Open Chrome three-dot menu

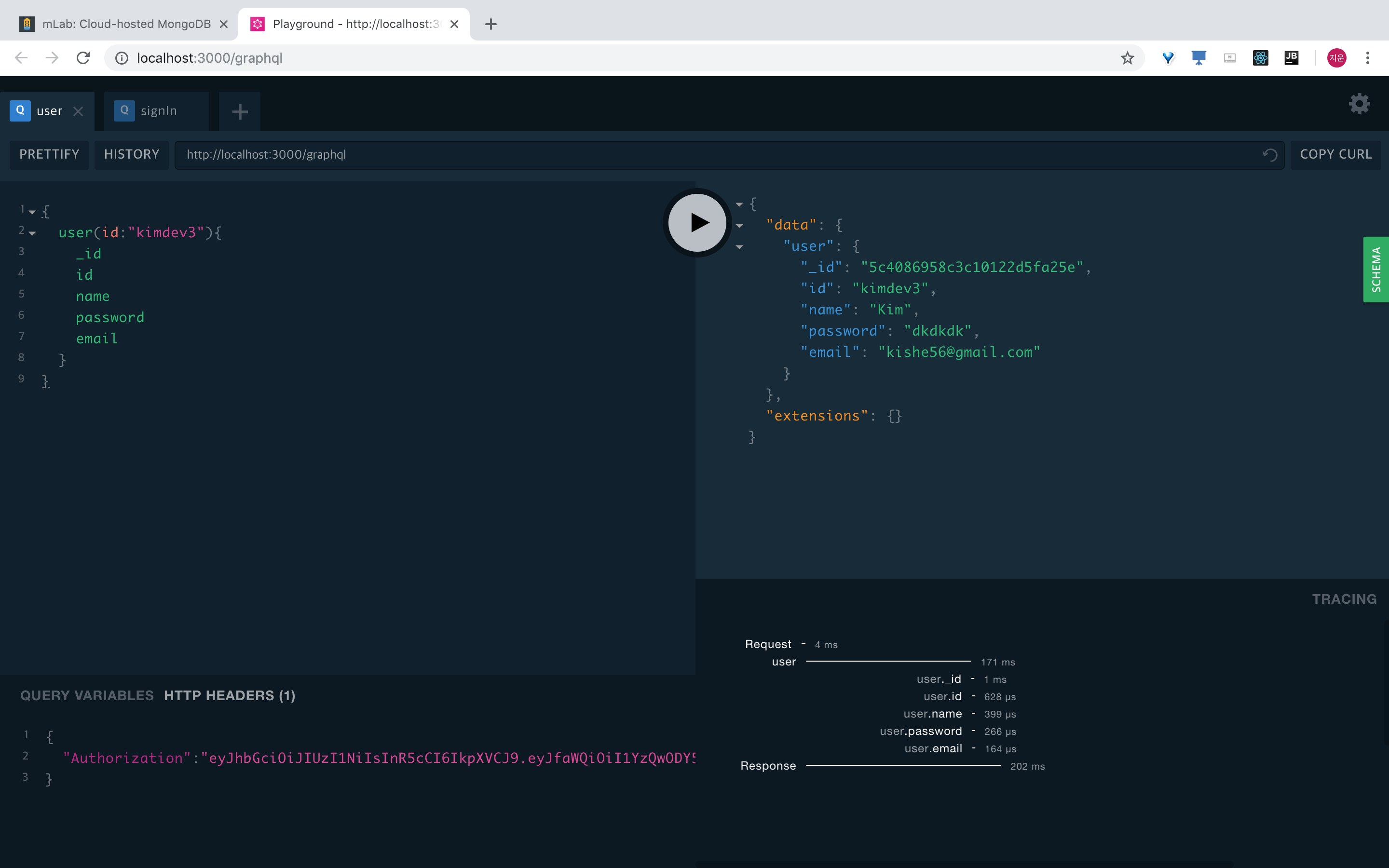(1368, 58)
